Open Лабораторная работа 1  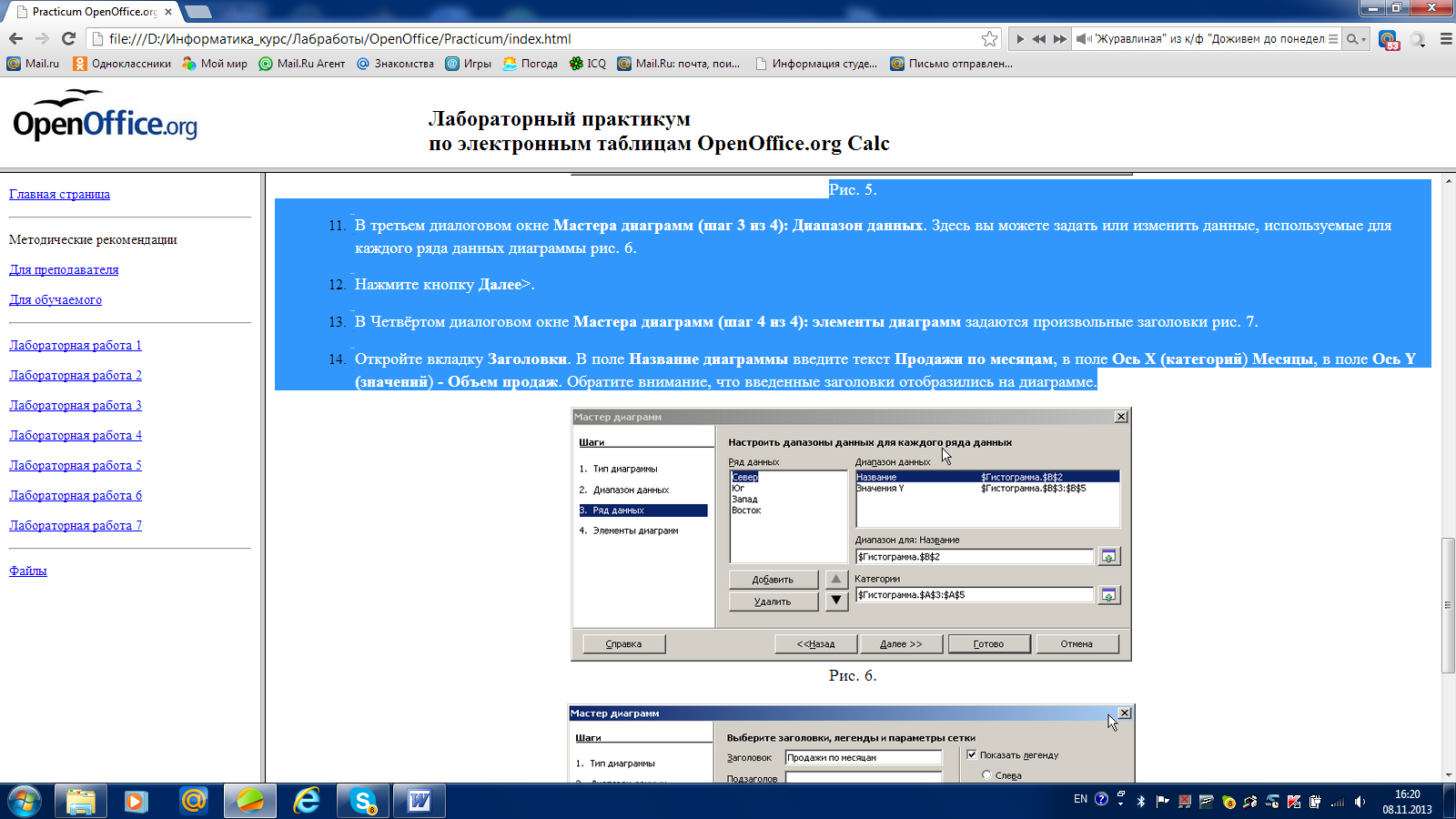point(76,345)
